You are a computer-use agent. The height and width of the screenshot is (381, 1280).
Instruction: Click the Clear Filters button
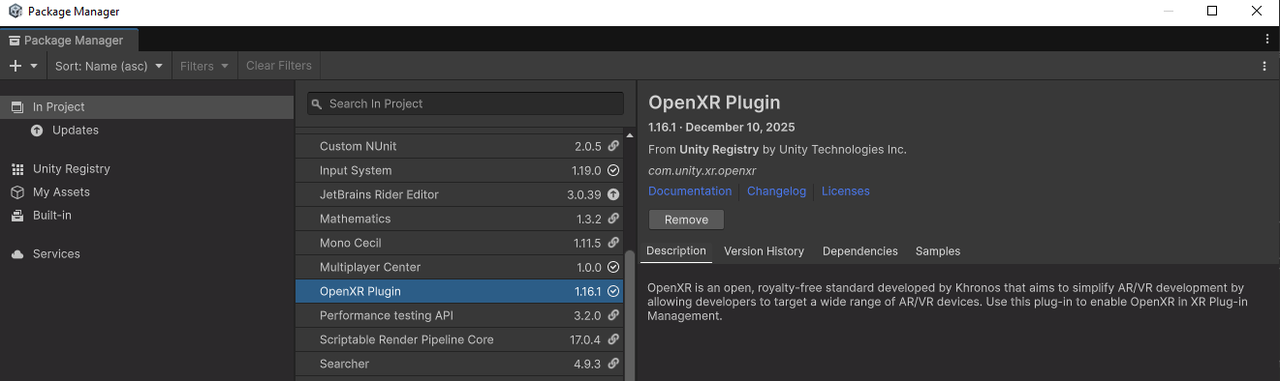click(279, 66)
